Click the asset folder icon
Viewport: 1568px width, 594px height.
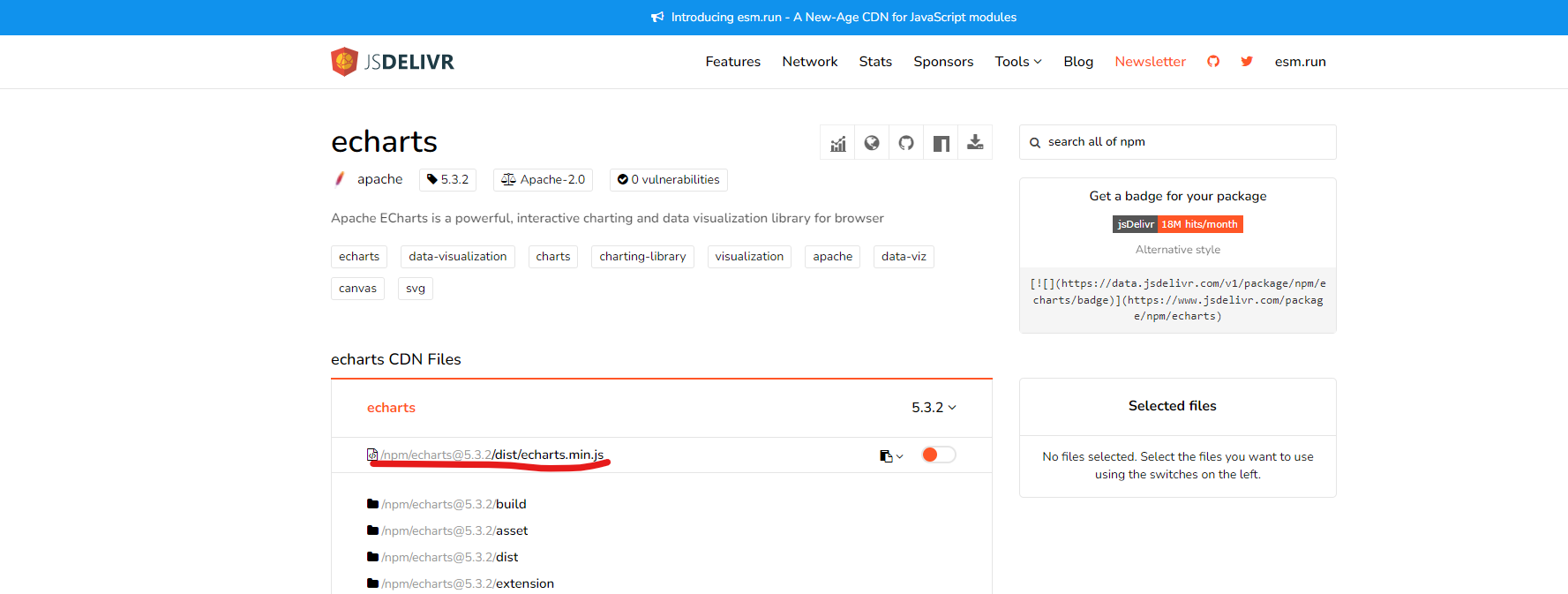tap(372, 530)
